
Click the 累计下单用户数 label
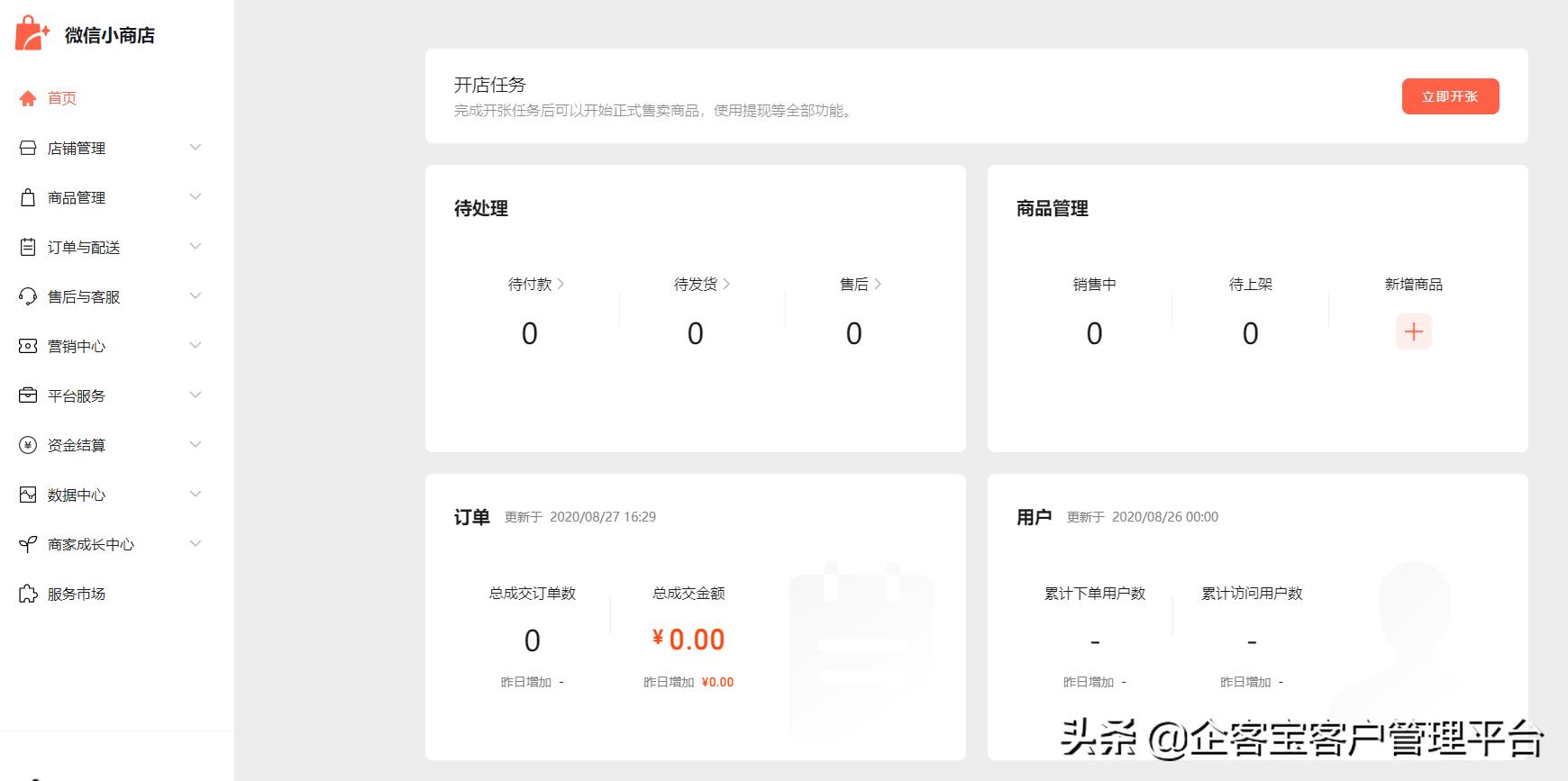point(1095,593)
